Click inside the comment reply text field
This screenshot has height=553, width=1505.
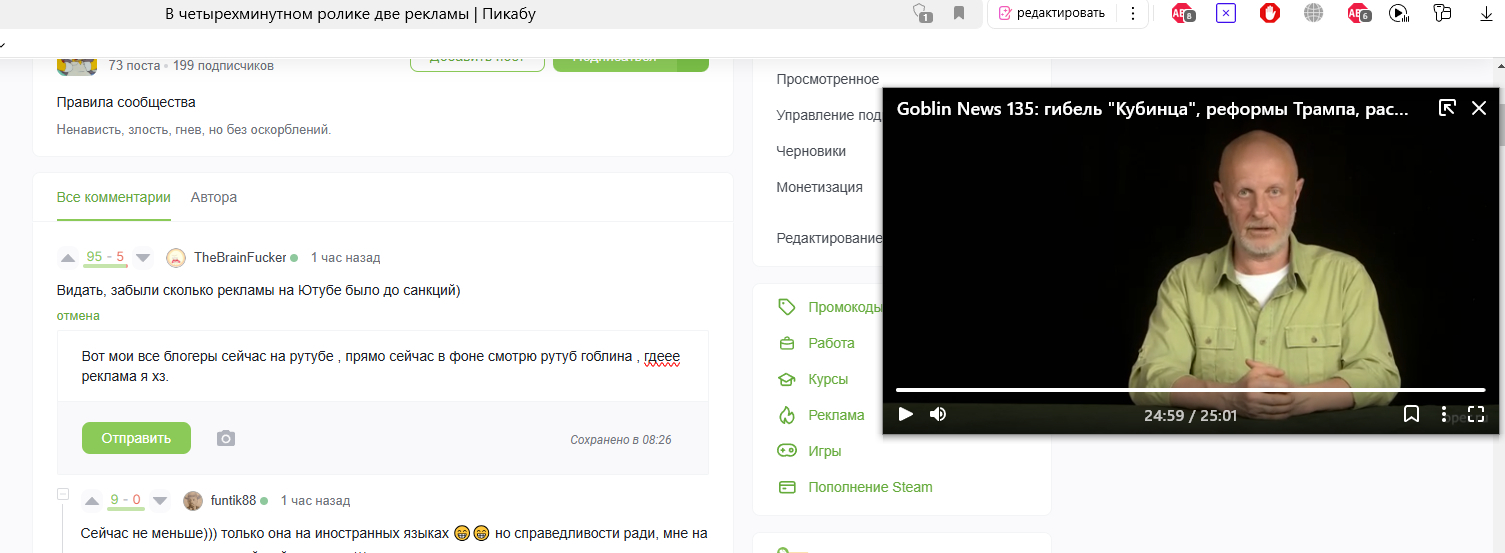[x=382, y=366]
